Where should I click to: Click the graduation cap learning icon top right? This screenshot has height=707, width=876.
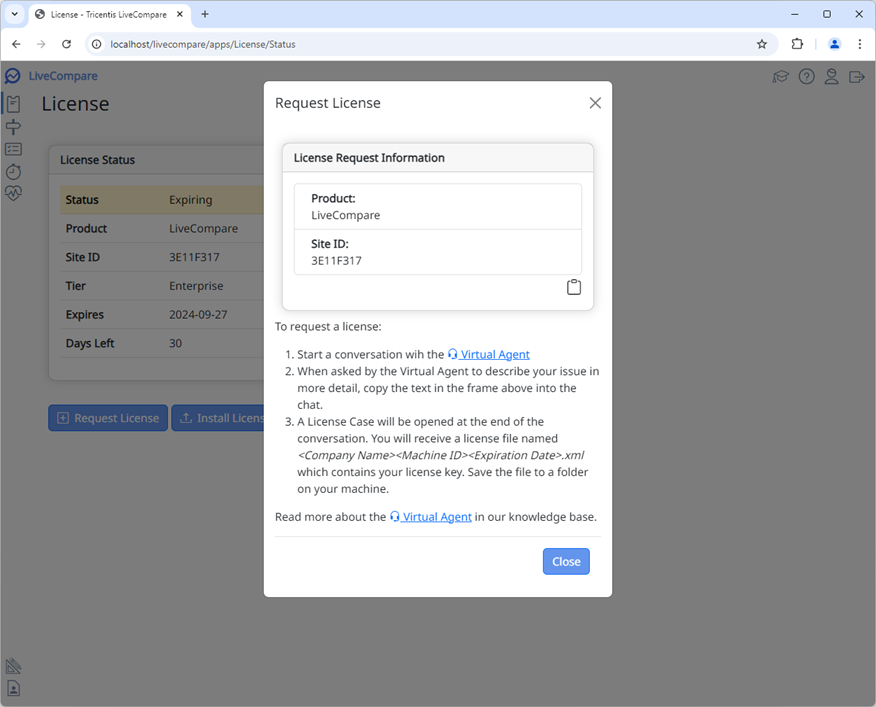[781, 76]
